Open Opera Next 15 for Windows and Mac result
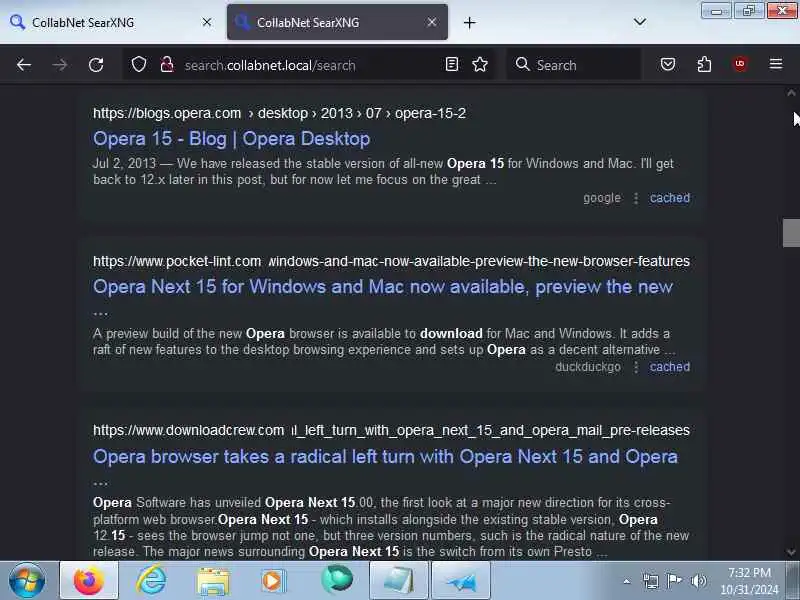Viewport: 800px width, 600px height. coord(383,287)
